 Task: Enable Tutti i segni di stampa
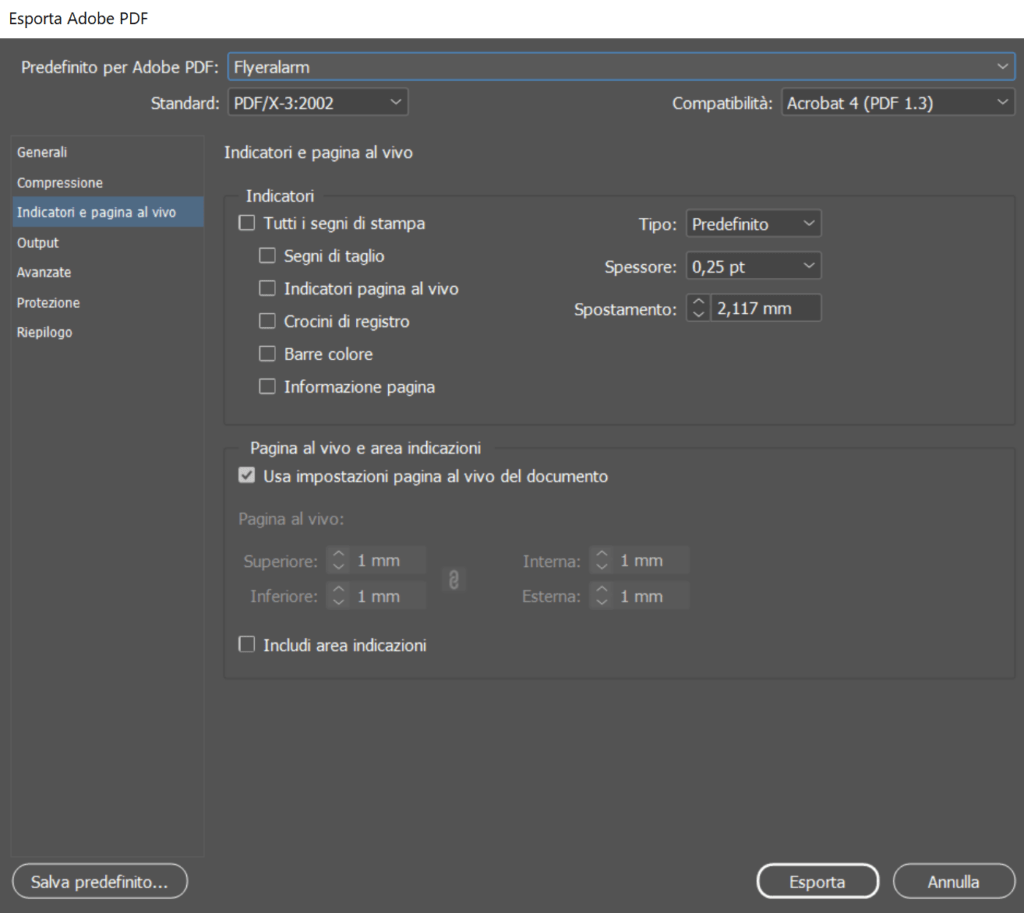point(246,223)
